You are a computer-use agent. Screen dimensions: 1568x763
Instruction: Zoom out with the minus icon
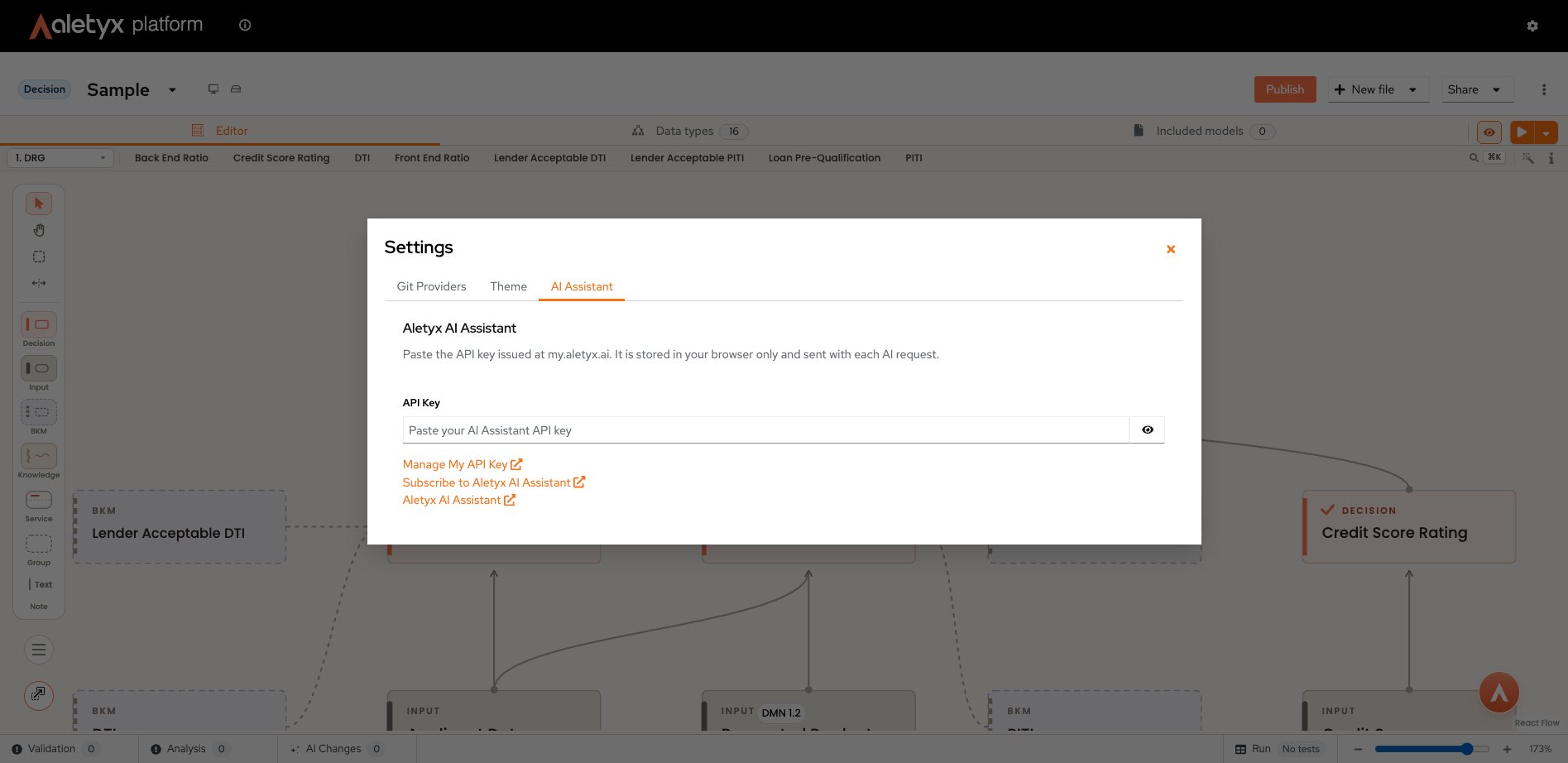(x=1358, y=749)
